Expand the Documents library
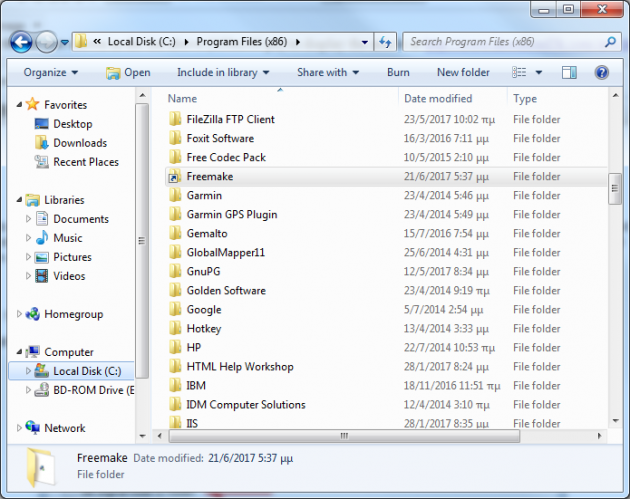 [x=28, y=219]
